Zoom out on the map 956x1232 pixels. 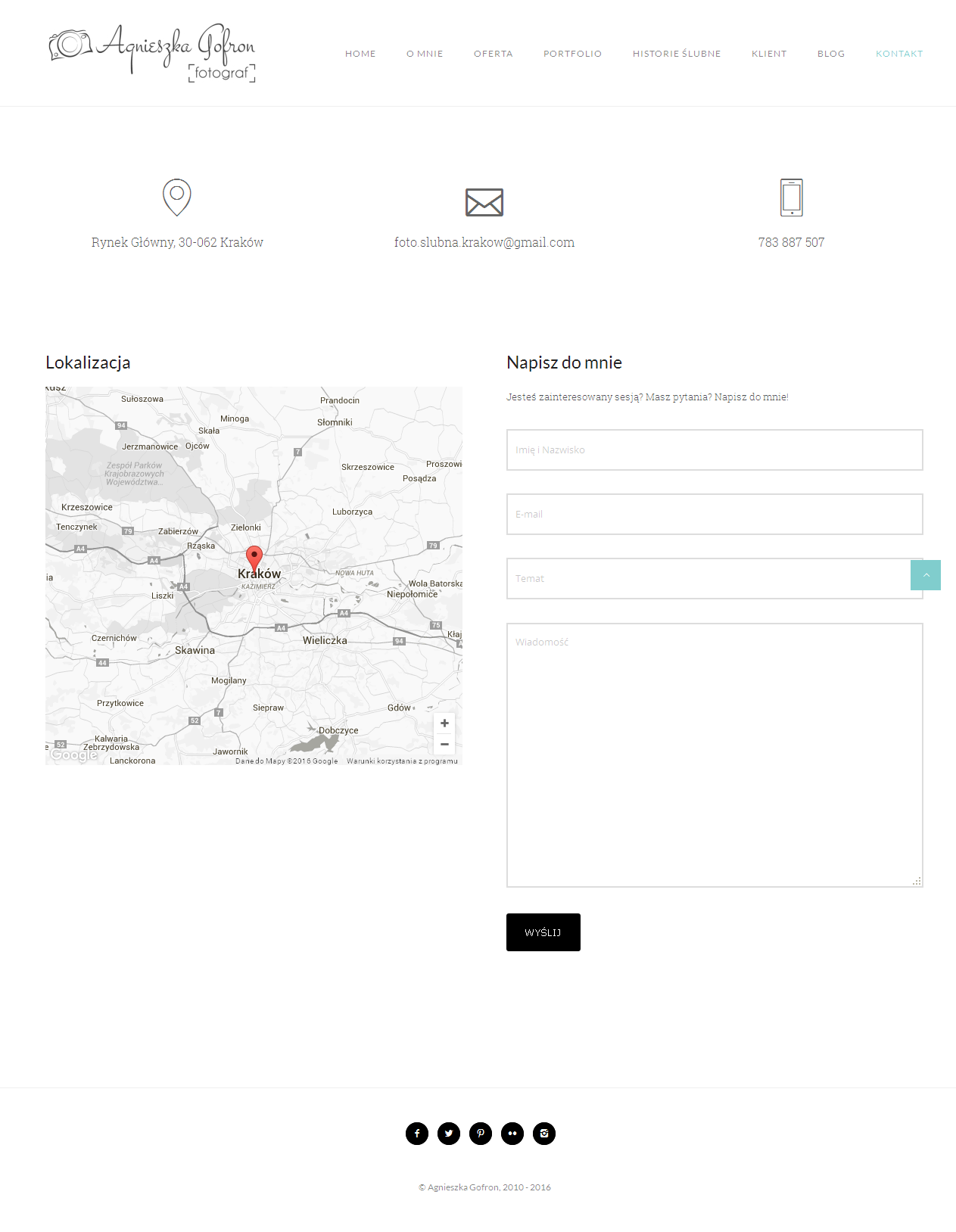(x=444, y=745)
